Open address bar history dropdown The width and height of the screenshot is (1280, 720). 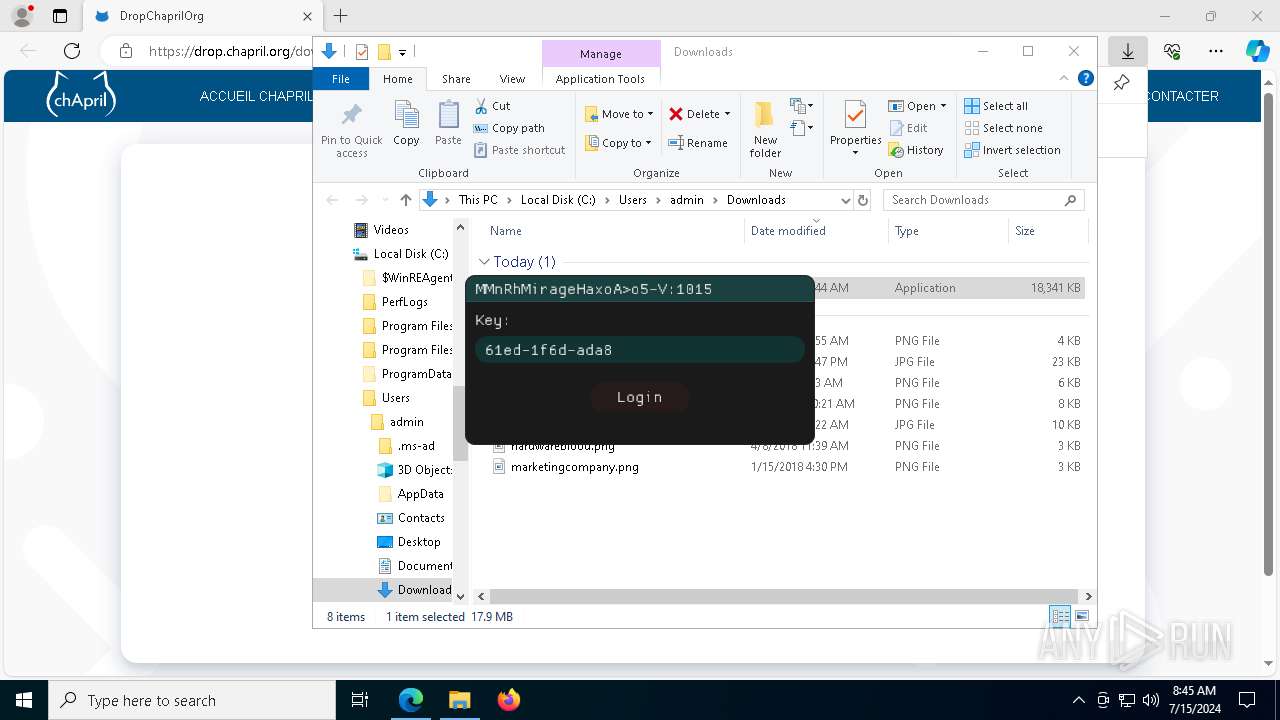pos(846,200)
